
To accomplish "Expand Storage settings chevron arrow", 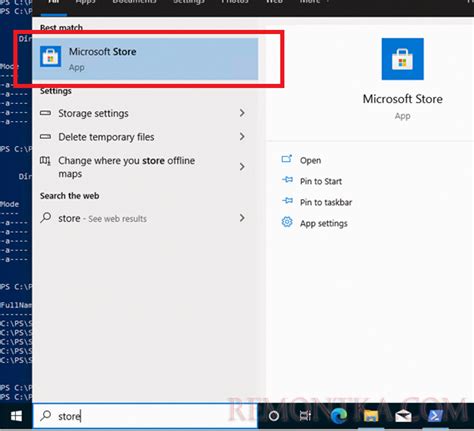I will (x=242, y=113).
